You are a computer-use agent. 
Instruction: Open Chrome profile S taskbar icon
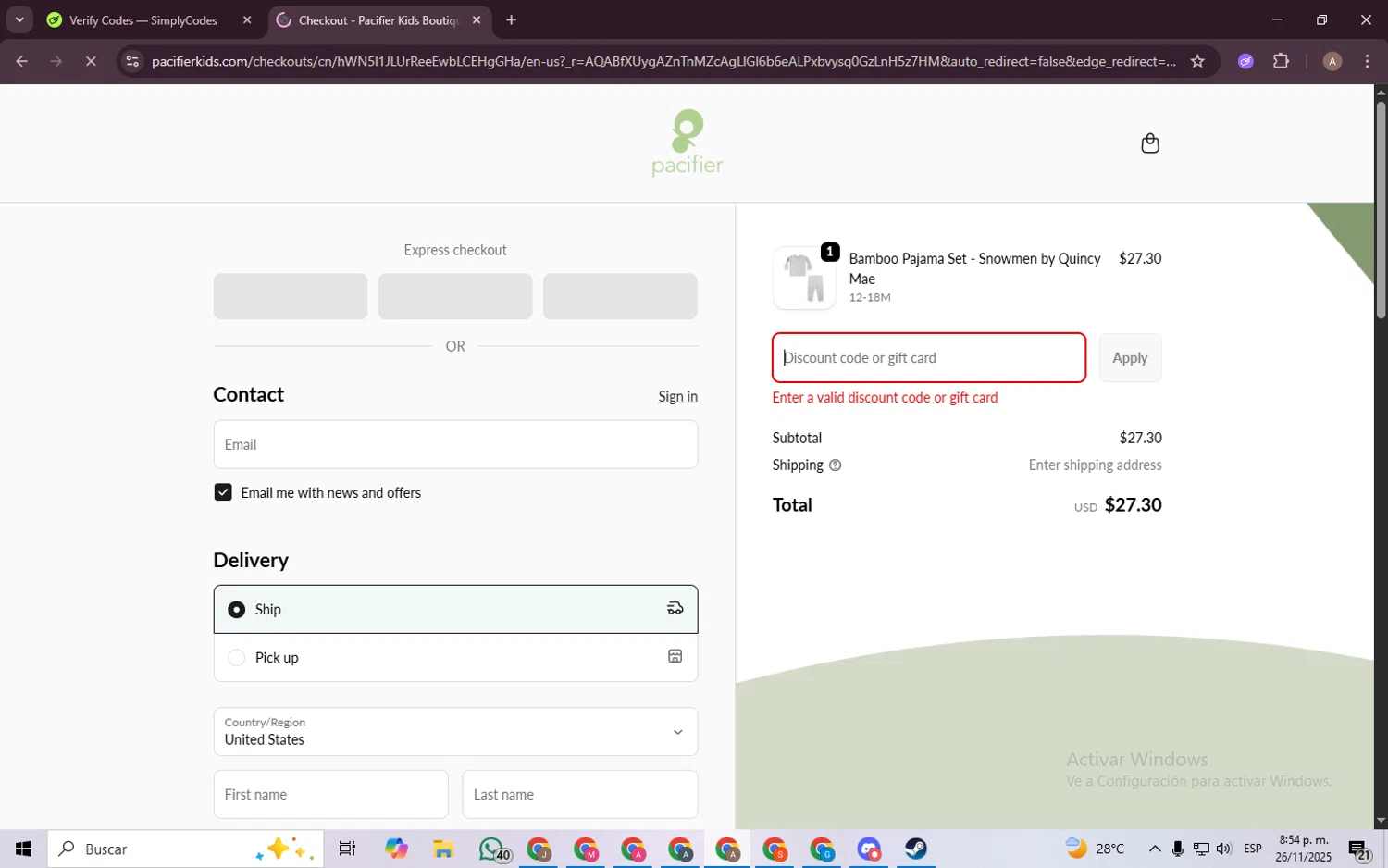point(775,849)
